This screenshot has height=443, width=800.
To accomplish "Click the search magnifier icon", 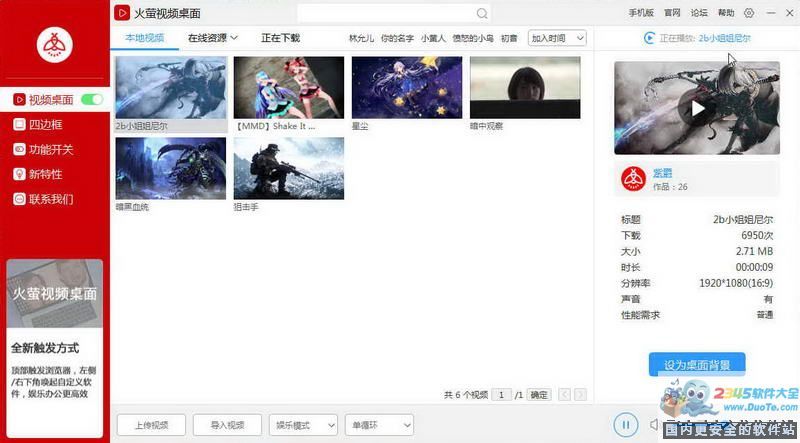I will point(482,14).
